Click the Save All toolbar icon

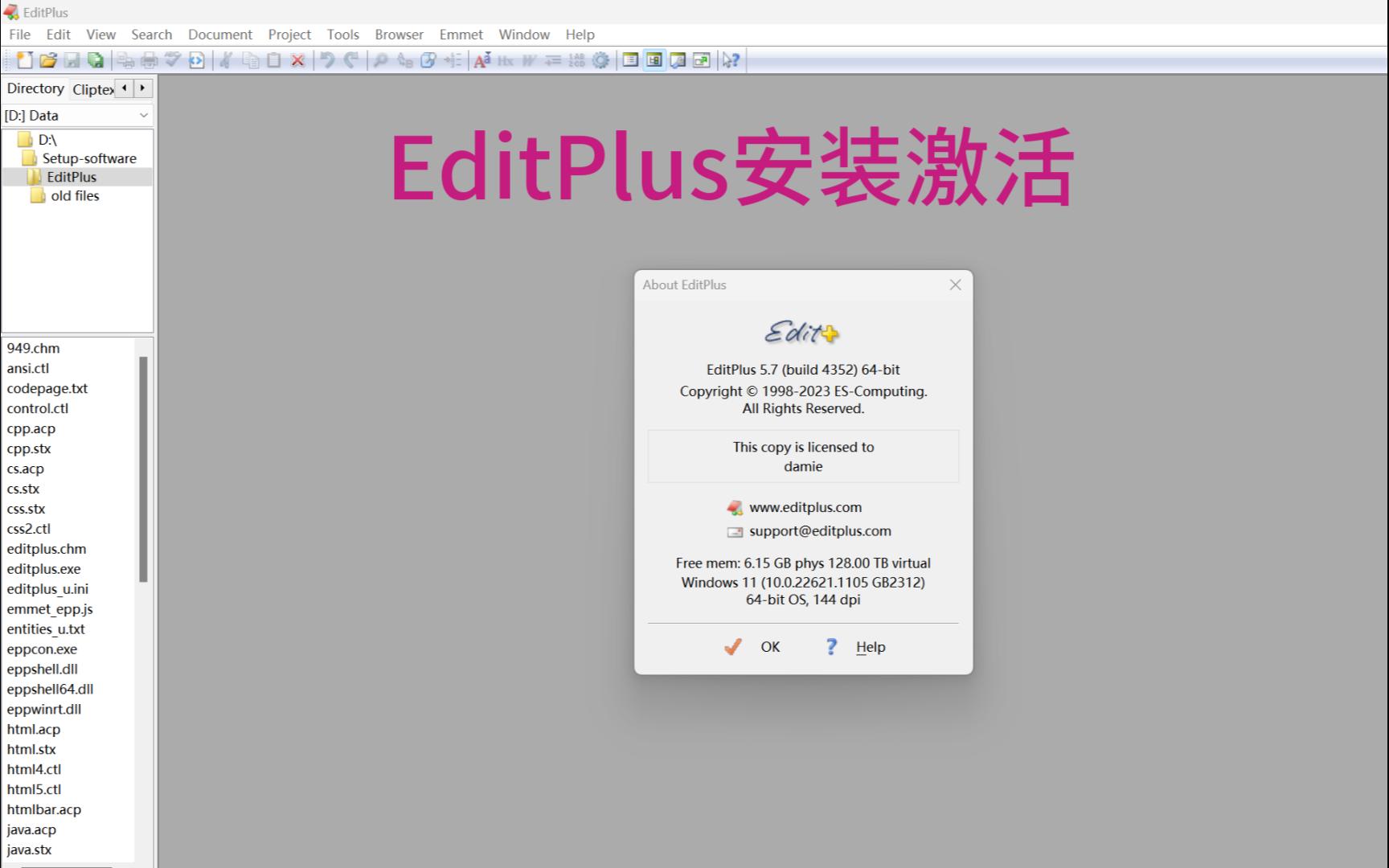coord(96,60)
